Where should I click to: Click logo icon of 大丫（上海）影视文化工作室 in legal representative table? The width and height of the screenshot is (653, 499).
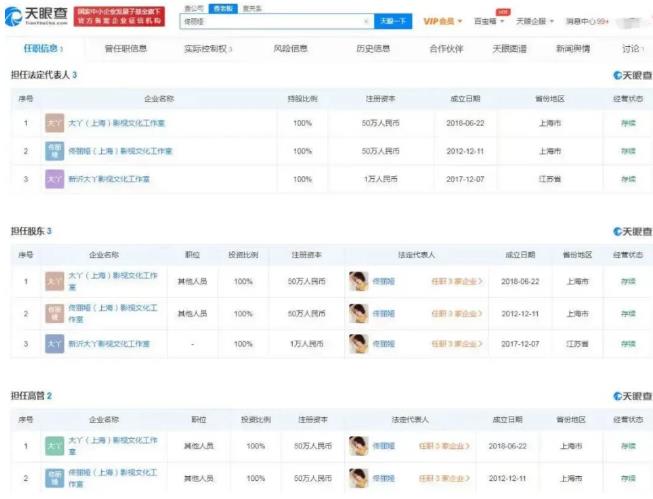tap(55, 123)
